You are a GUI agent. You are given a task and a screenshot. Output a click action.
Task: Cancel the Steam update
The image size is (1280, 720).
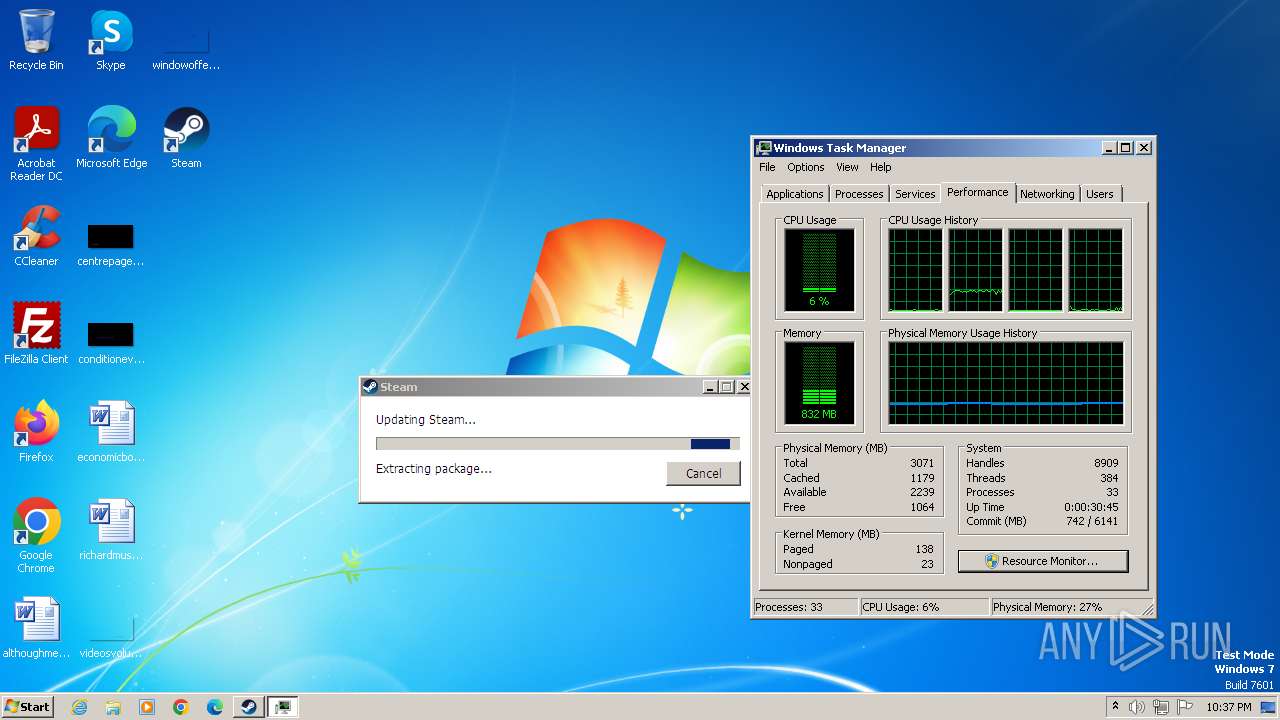point(703,473)
